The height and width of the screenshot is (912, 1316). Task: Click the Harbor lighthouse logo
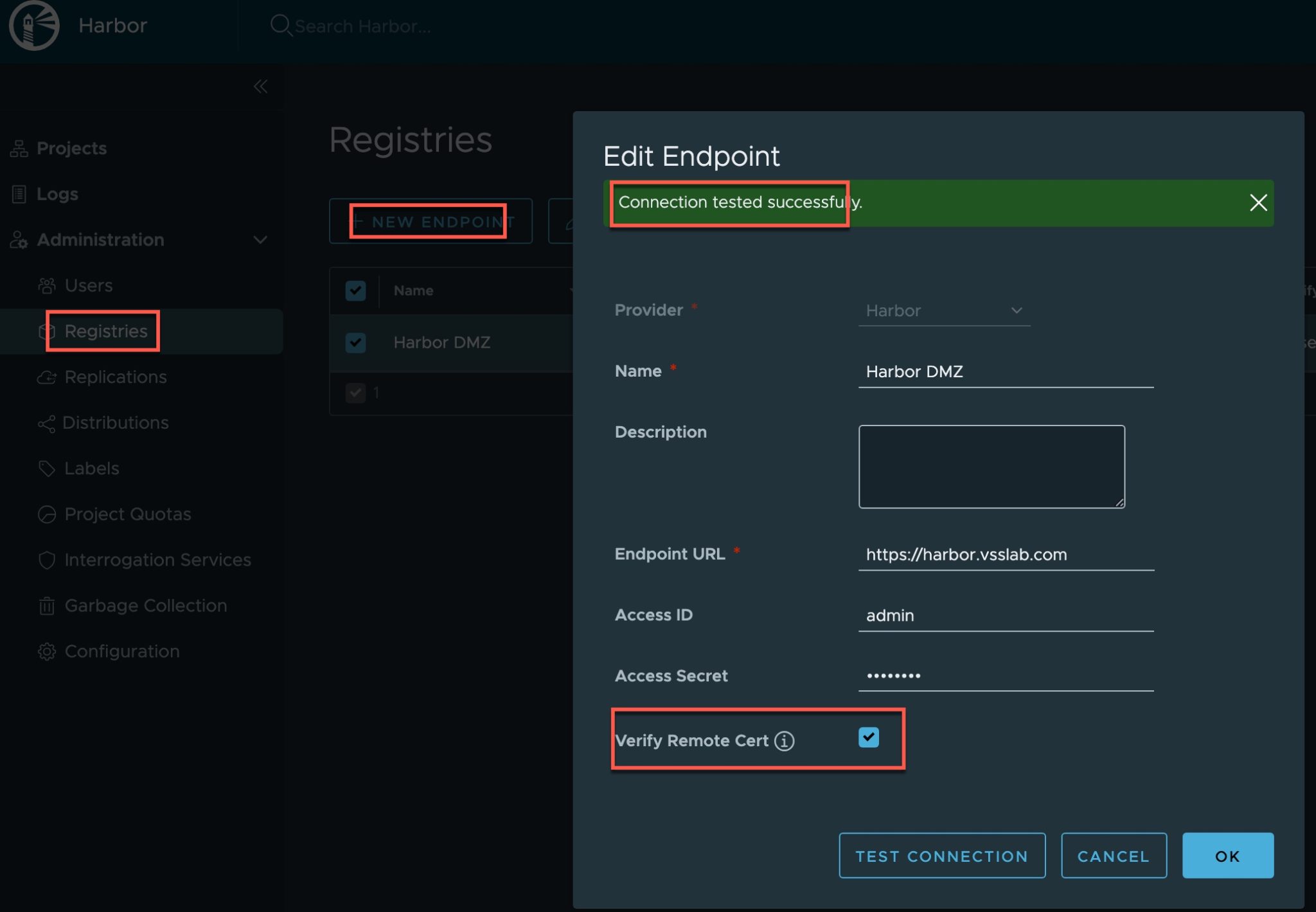point(33,26)
